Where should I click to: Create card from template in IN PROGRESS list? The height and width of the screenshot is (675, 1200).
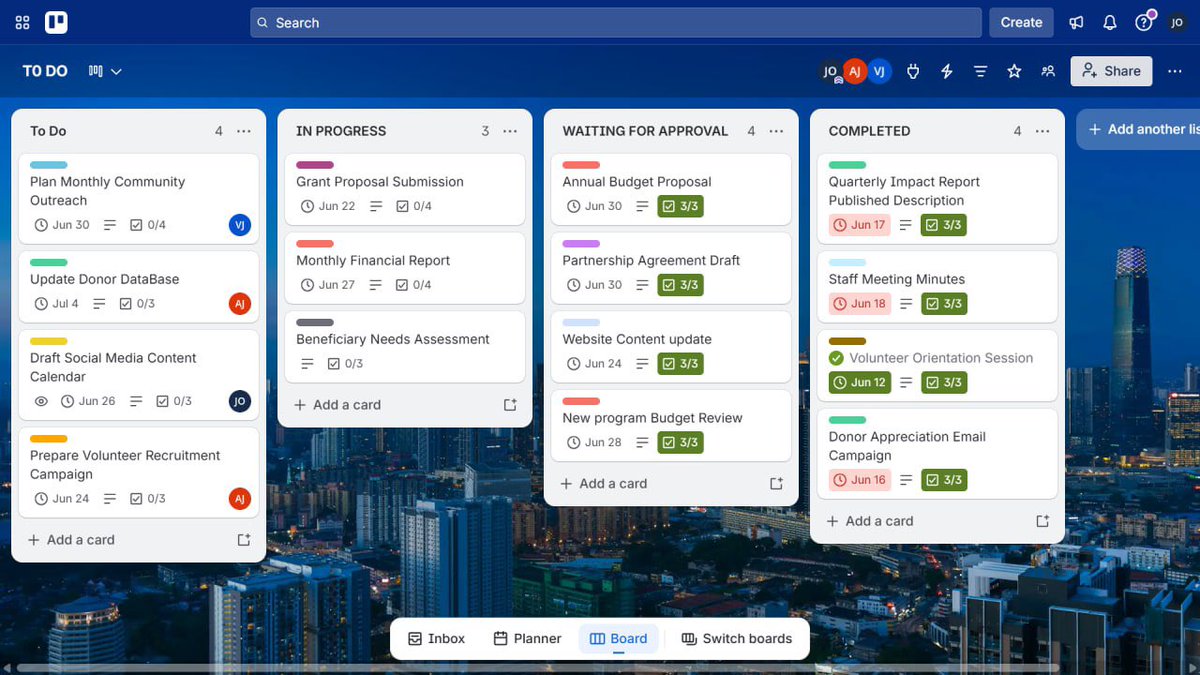510,405
